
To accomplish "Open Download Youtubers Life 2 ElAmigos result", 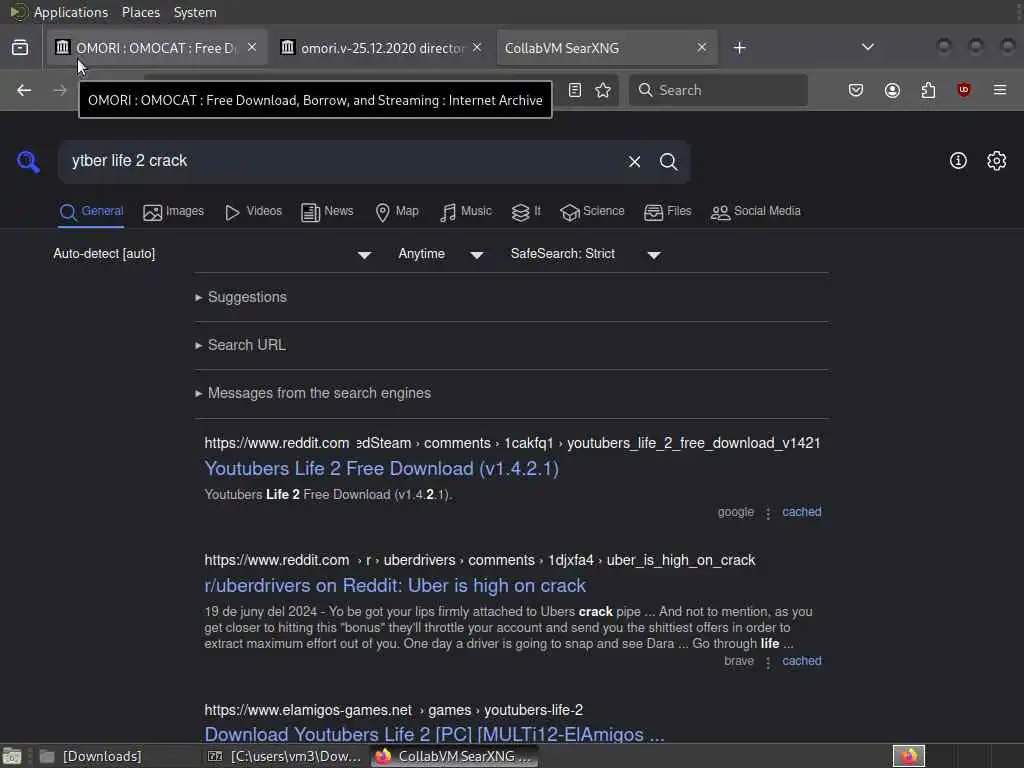I will pyautogui.click(x=434, y=733).
